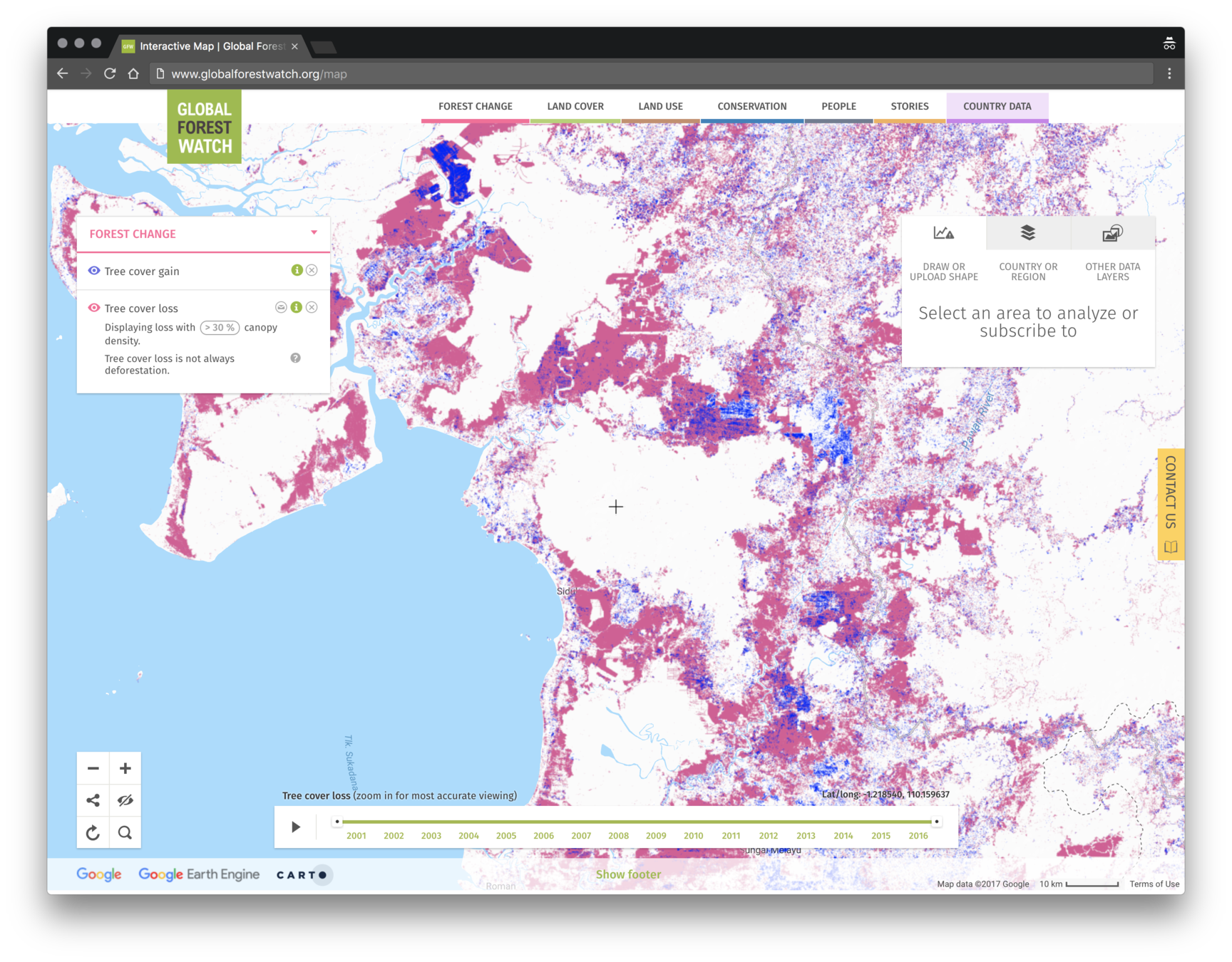Open info for Tree cover gain layer
The image size is (1232, 962).
pyautogui.click(x=297, y=270)
